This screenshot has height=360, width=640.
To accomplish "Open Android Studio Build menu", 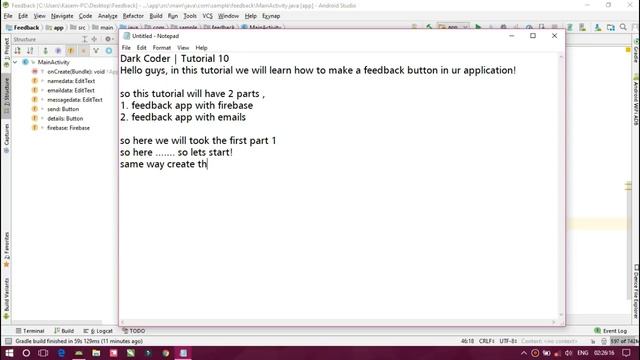I will point(156,16).
